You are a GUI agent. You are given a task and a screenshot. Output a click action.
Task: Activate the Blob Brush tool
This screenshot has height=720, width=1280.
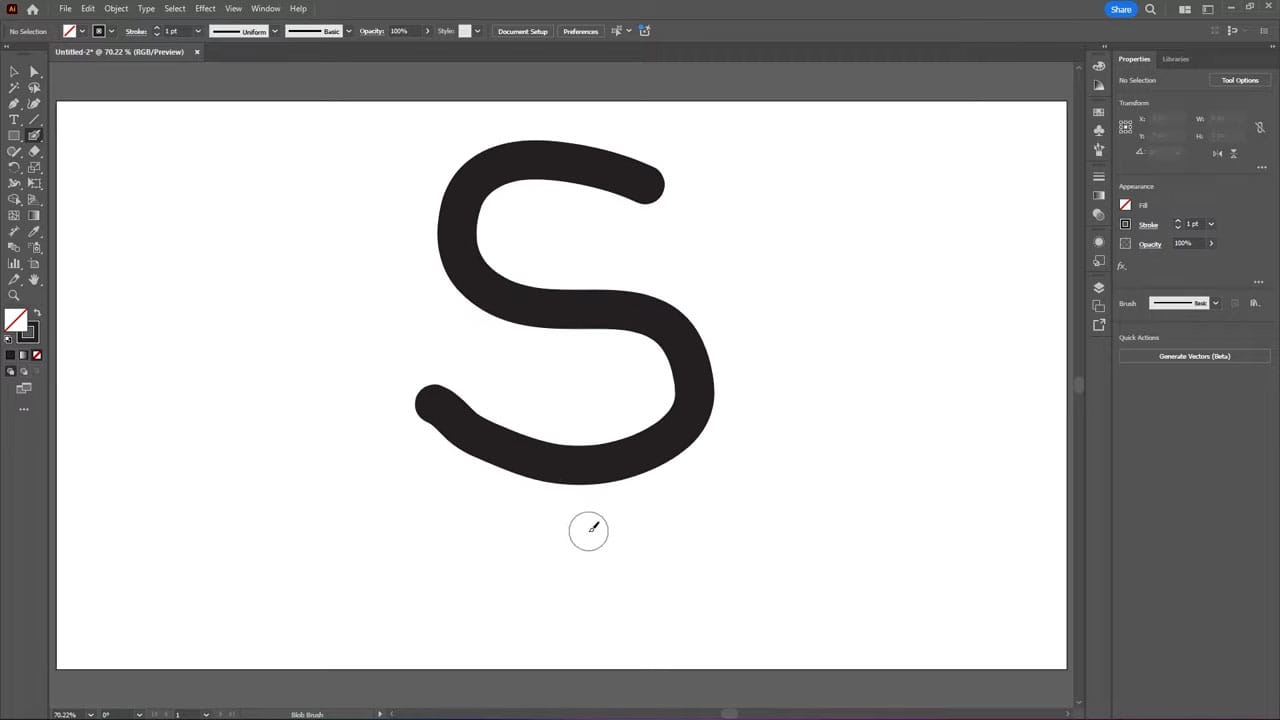coord(33,135)
